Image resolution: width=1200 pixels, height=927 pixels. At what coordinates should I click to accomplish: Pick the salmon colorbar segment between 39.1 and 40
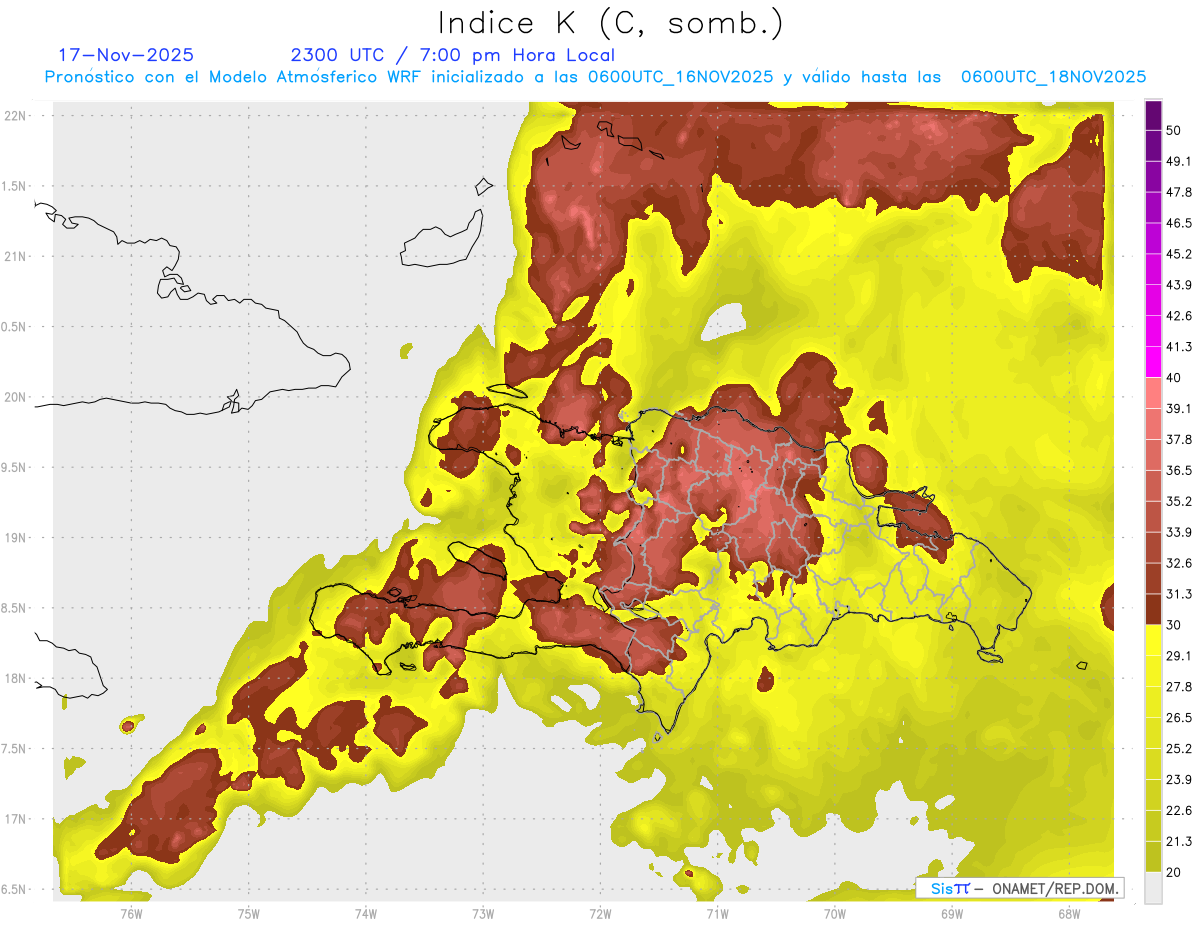coord(1153,393)
